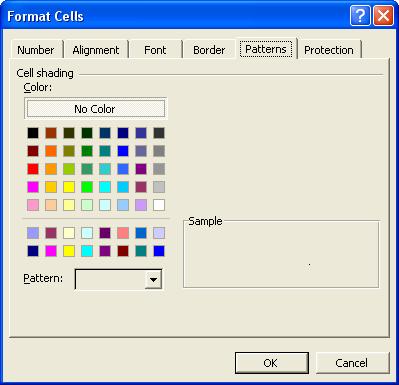Choose the orange swatch in third row
The height and width of the screenshot is (385, 399).
pyautogui.click(x=51, y=169)
